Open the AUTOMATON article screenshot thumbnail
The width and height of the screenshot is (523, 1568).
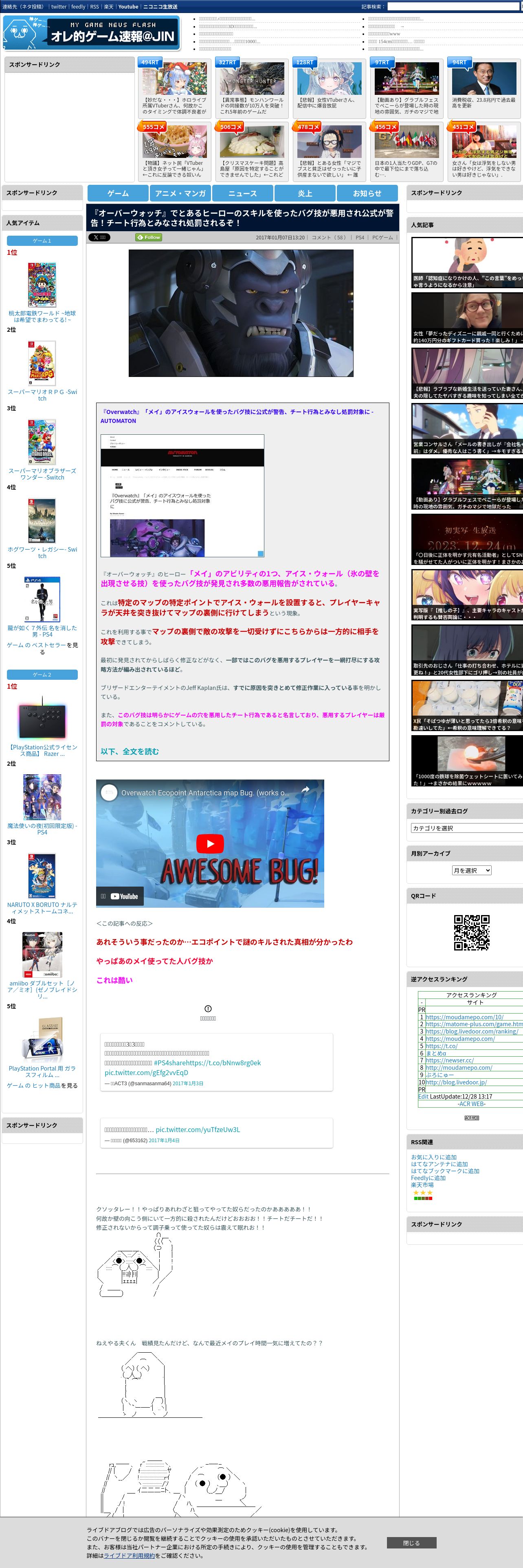point(182,495)
